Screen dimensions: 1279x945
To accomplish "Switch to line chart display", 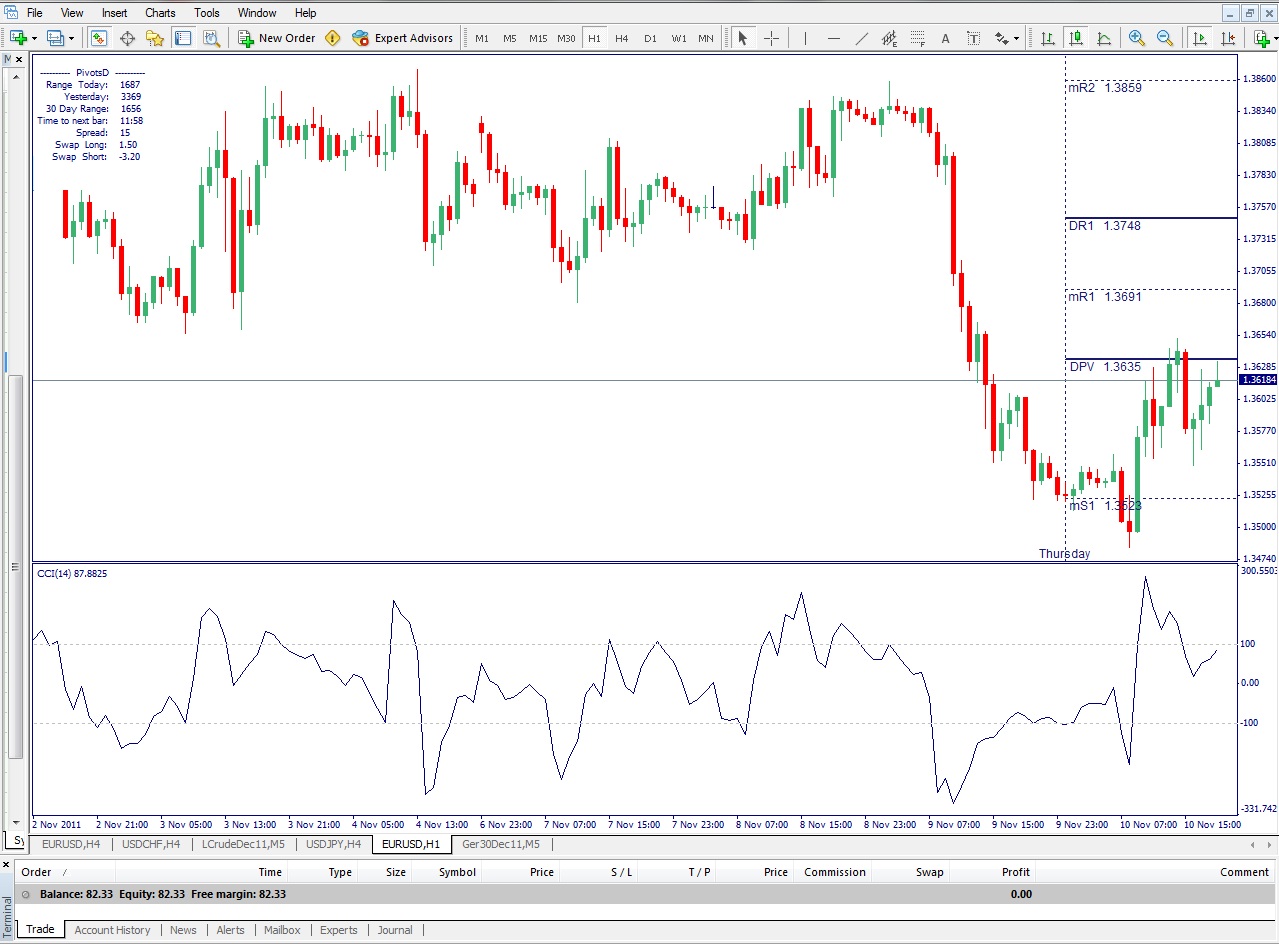I will pos(1104,38).
